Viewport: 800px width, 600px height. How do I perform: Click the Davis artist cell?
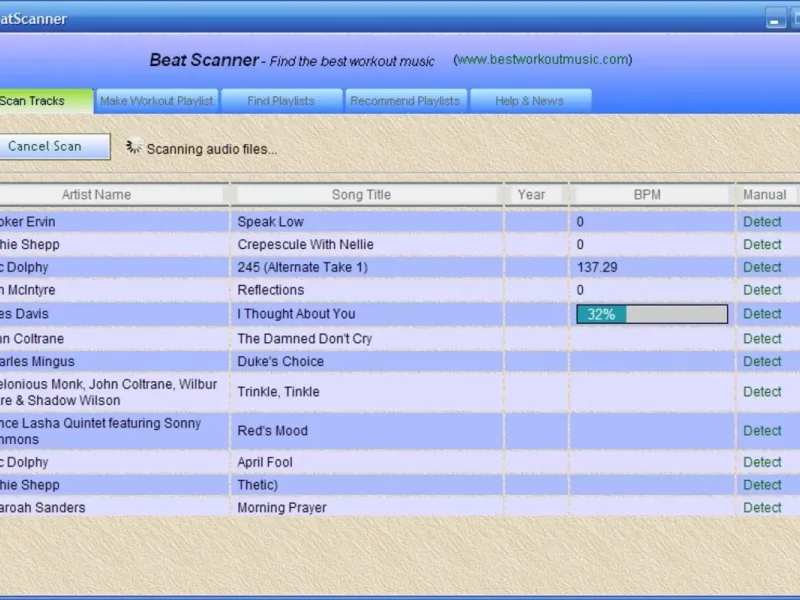pyautogui.click(x=114, y=314)
